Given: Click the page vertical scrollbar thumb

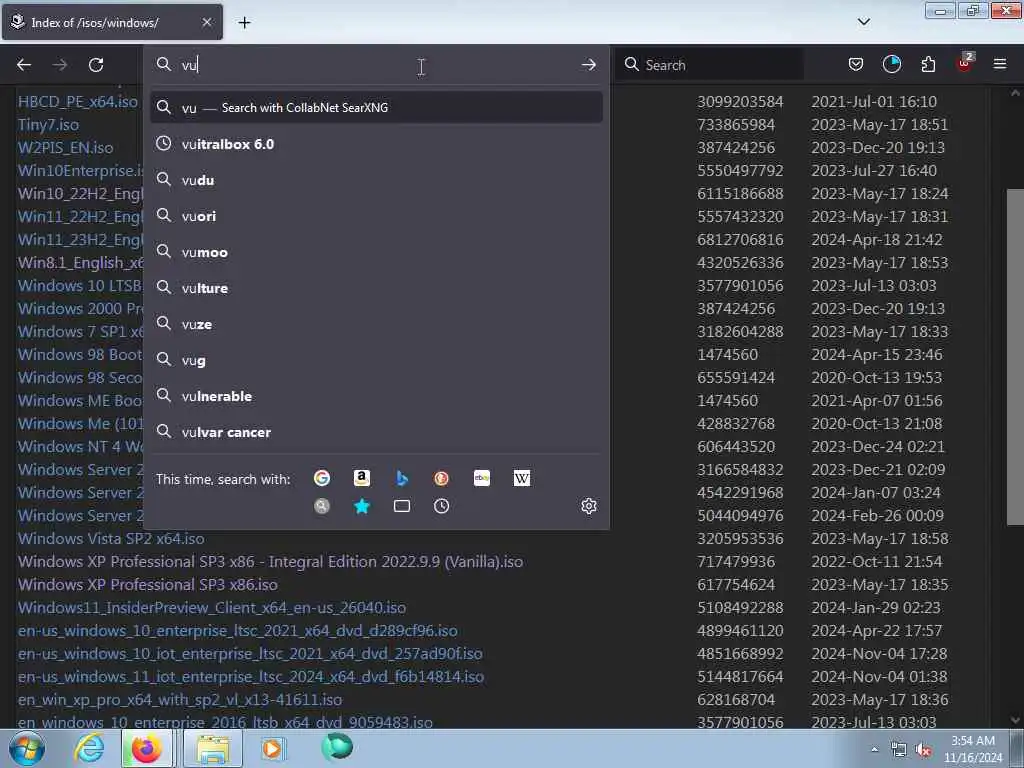Looking at the screenshot, I should coord(1015,357).
